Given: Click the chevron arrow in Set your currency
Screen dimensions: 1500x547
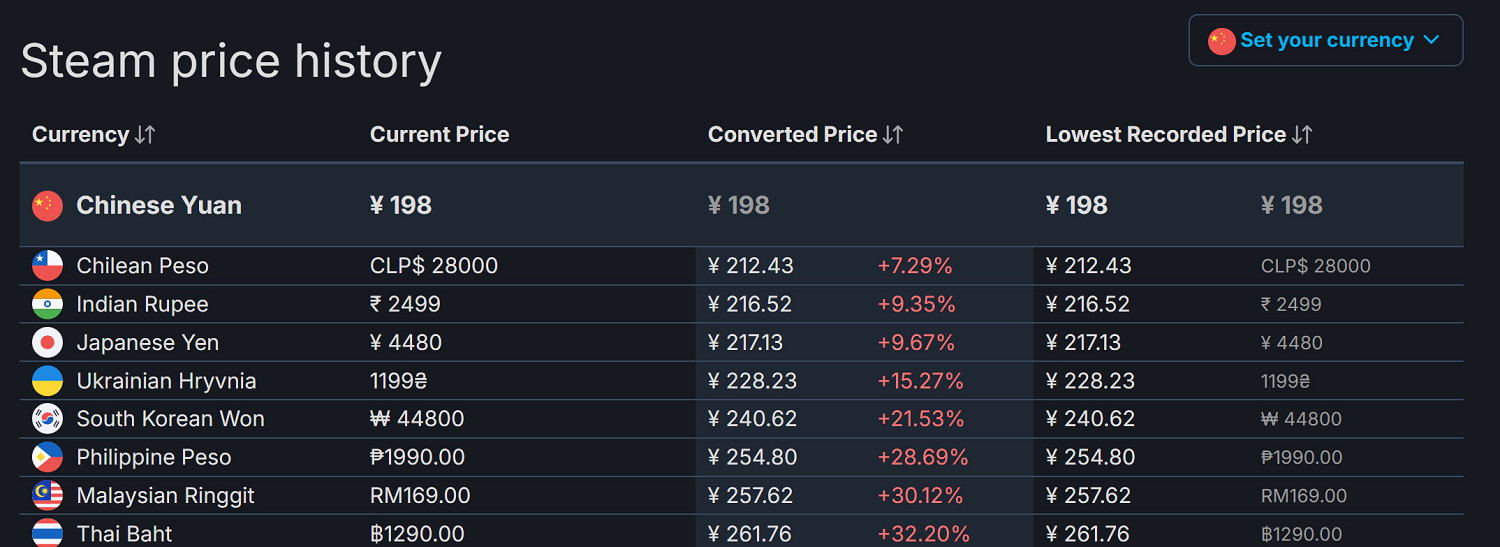Looking at the screenshot, I should 1431,41.
